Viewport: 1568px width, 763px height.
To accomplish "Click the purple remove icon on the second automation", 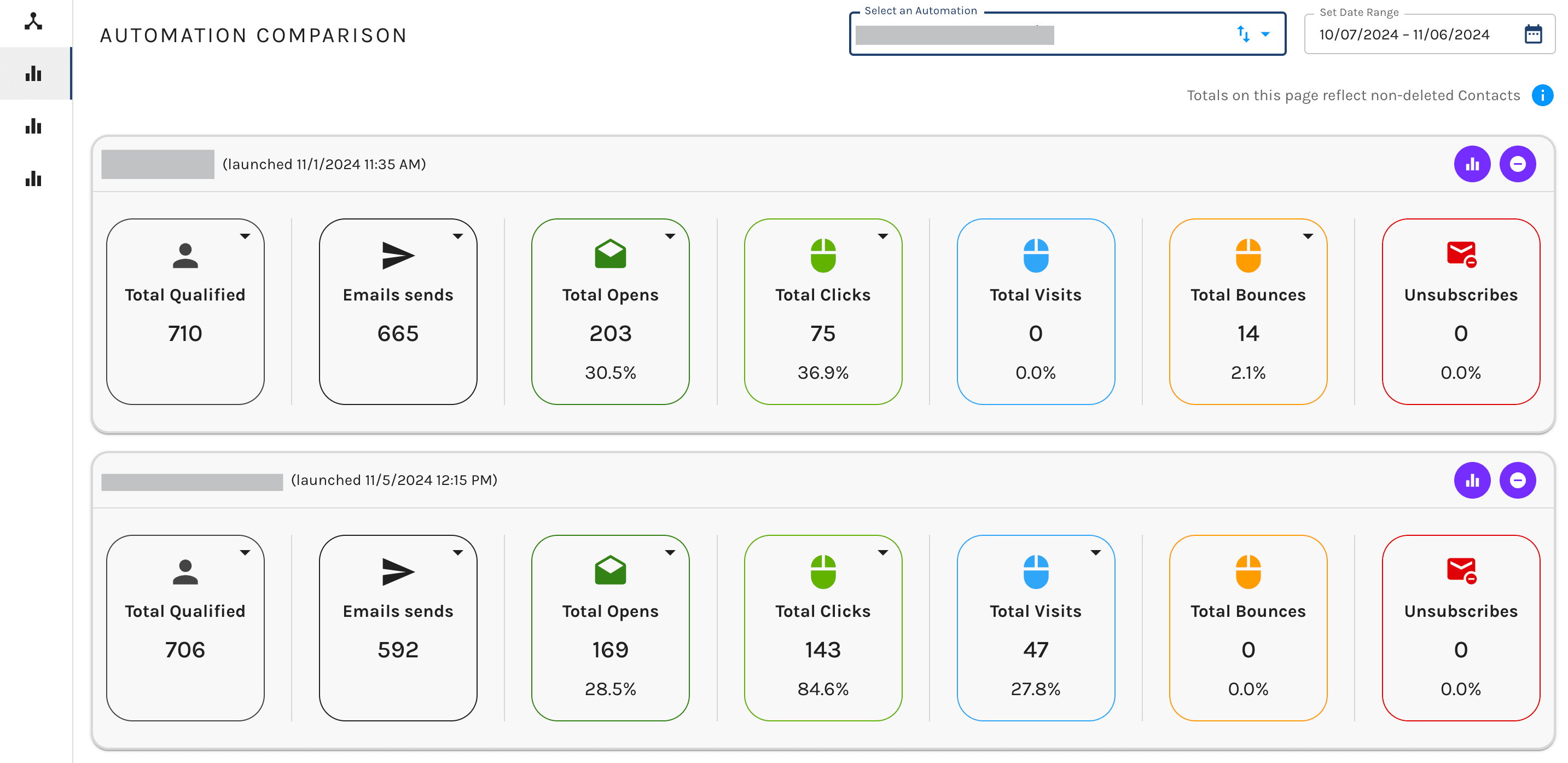I will [x=1518, y=480].
